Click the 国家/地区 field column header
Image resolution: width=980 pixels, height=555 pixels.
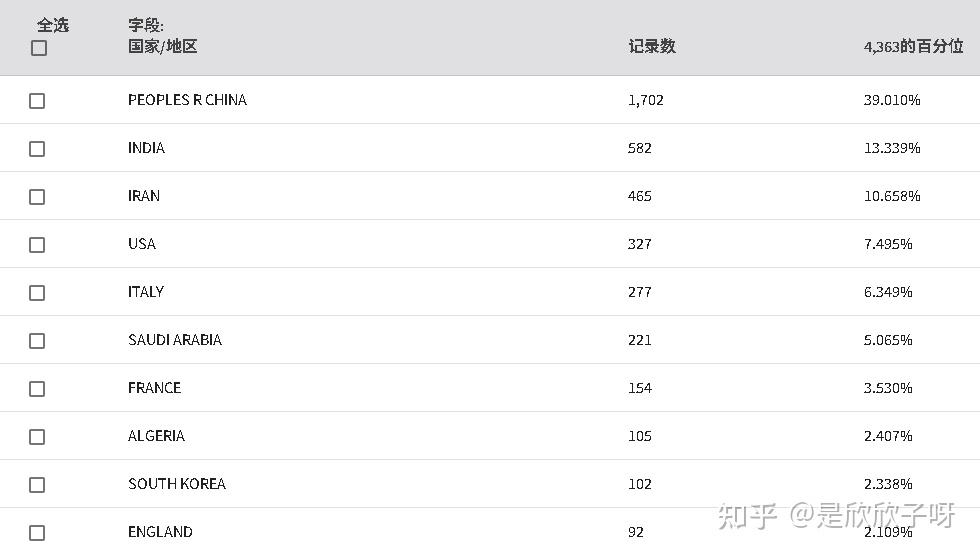162,46
